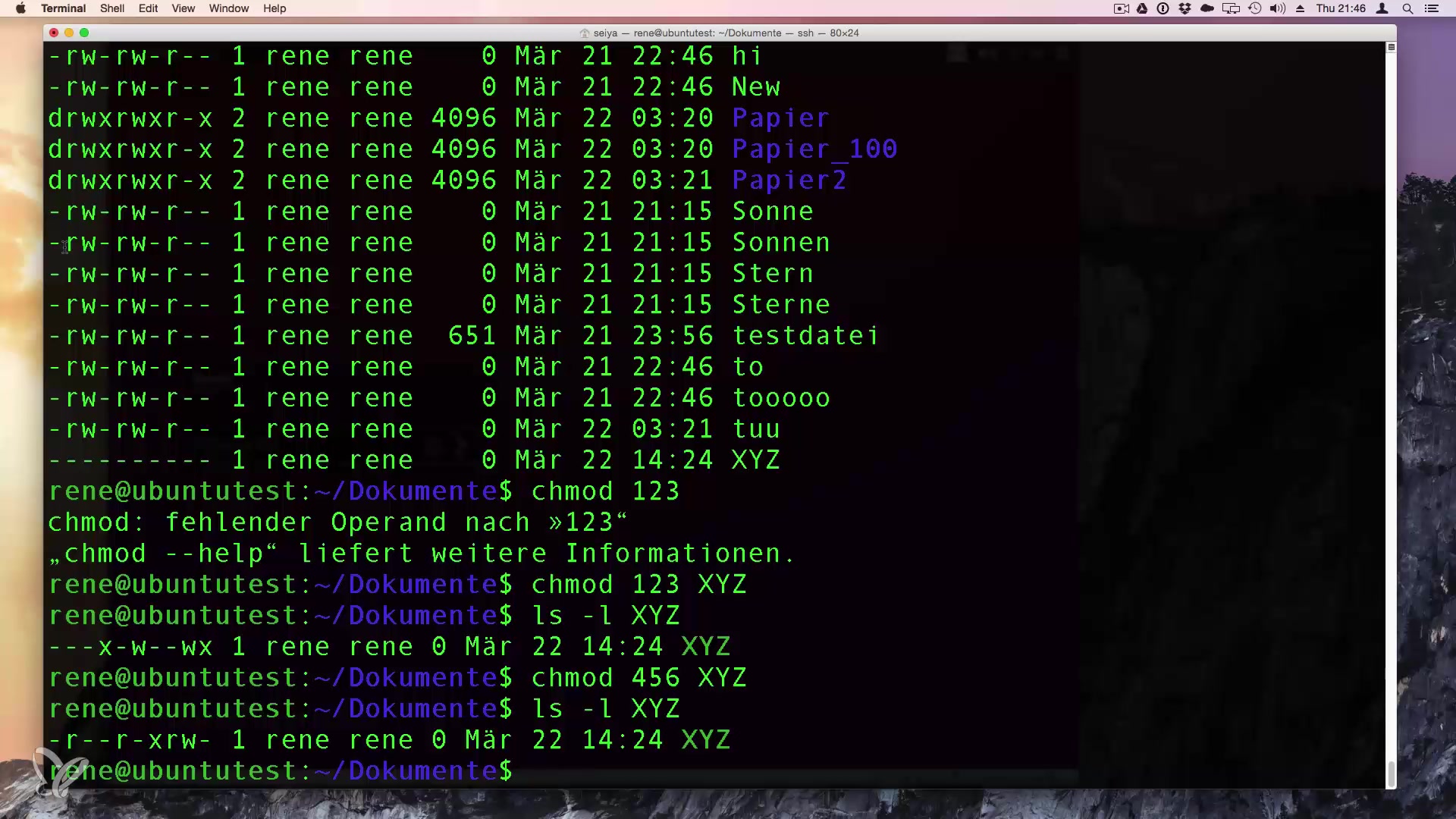Open Spotlight search magnifier
1456x819 pixels.
pos(1407,8)
